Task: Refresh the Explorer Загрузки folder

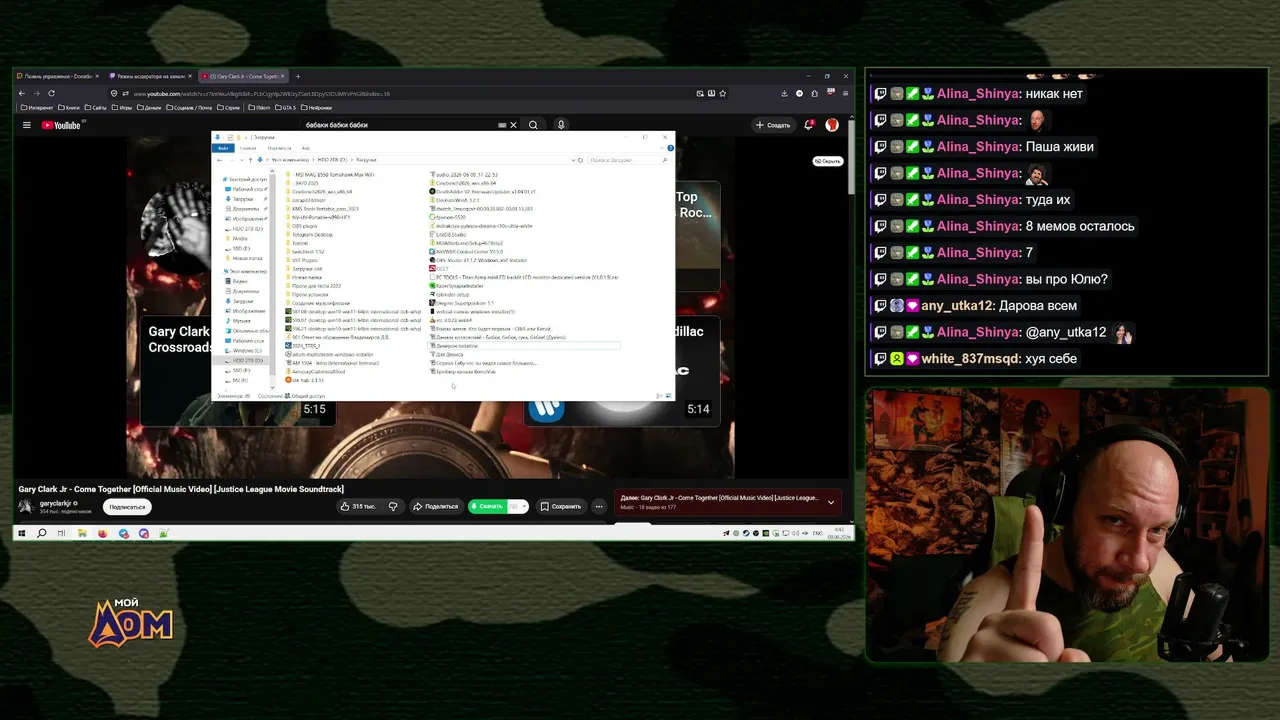Action: pyautogui.click(x=580, y=160)
